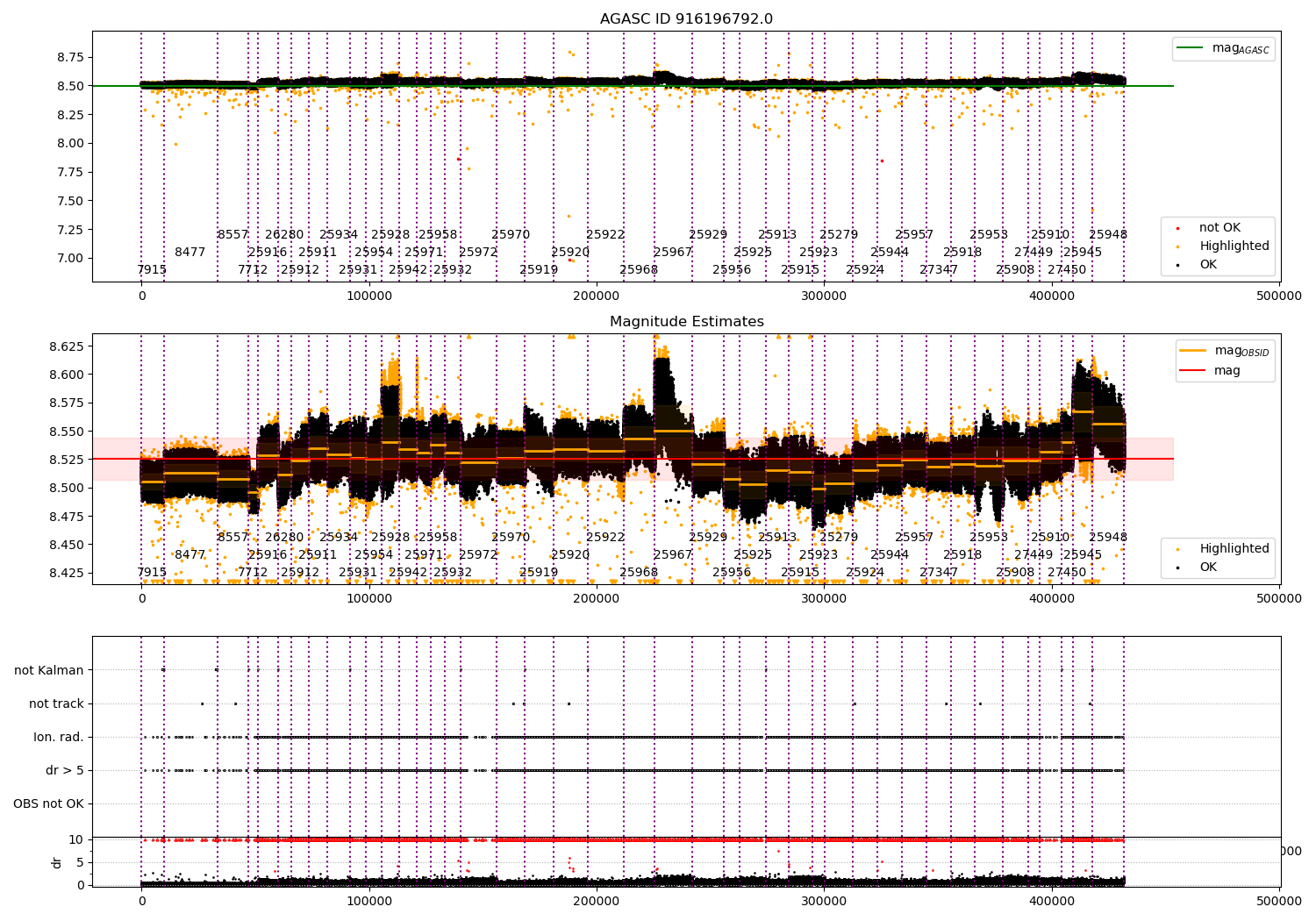Click the 8.575 y-axis tick label
Viewport: 1316px width, 921px height.
pyautogui.click(x=67, y=403)
